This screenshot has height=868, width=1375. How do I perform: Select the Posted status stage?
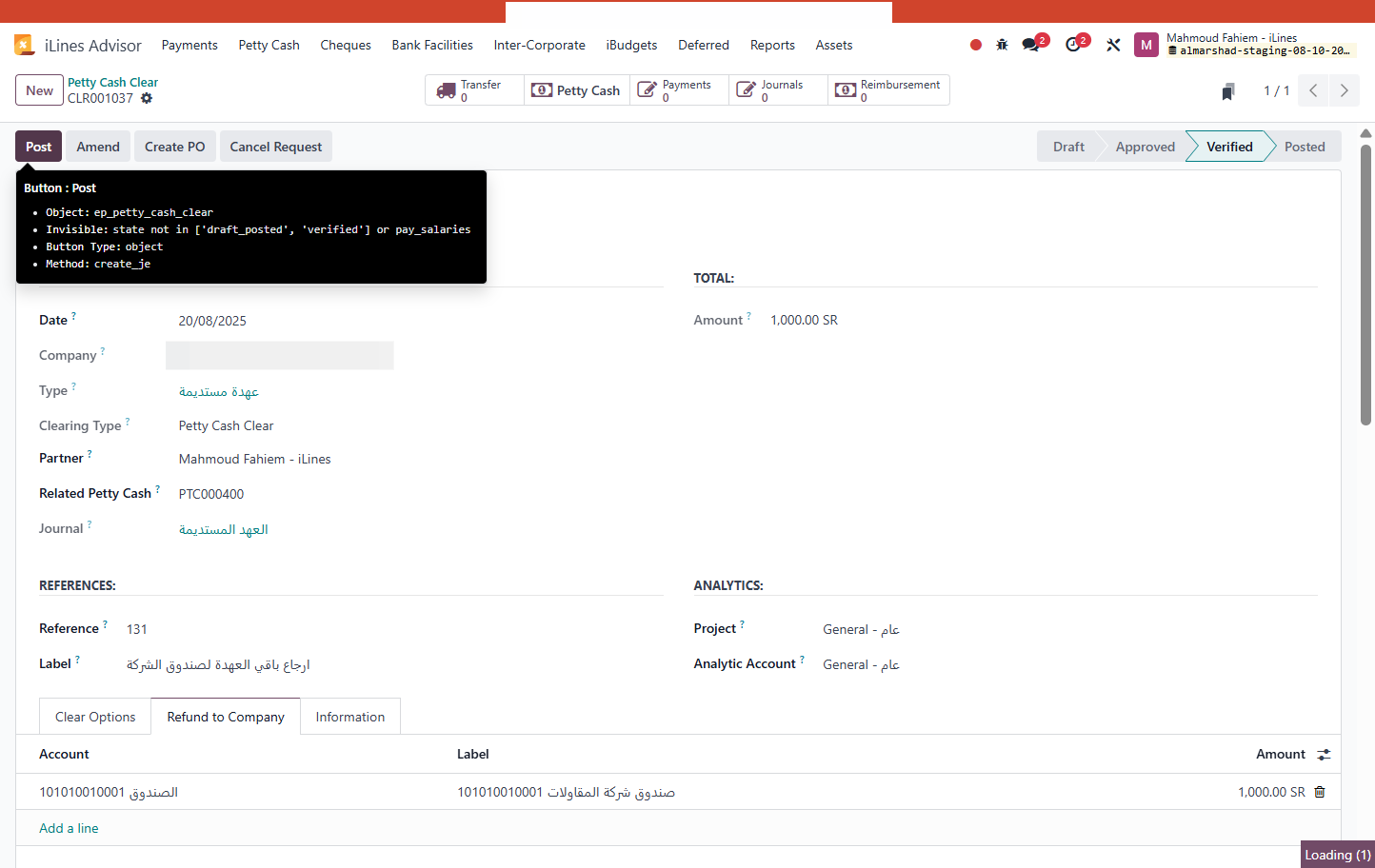[1305, 147]
